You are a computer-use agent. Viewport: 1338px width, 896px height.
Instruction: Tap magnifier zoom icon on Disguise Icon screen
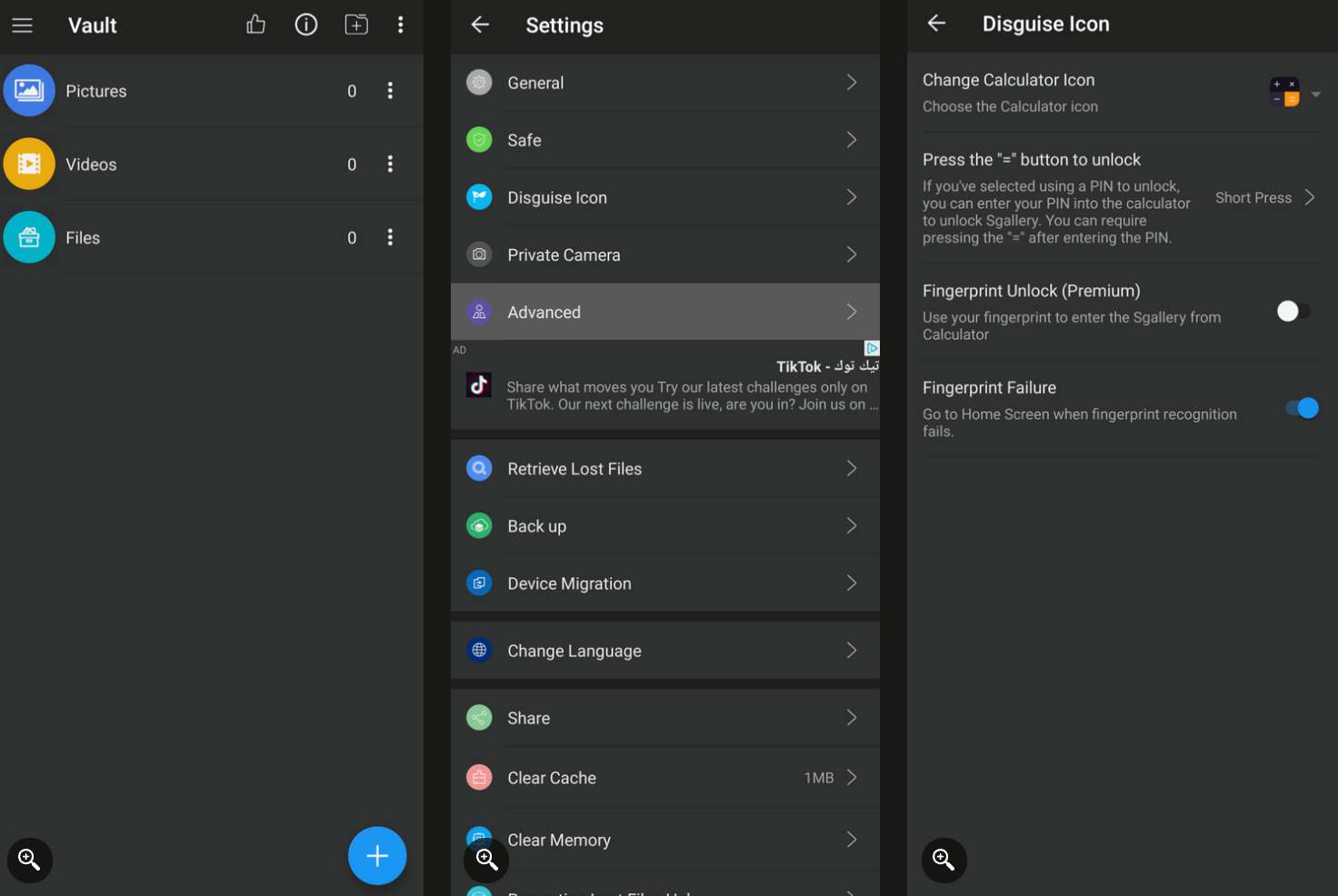[x=944, y=860]
